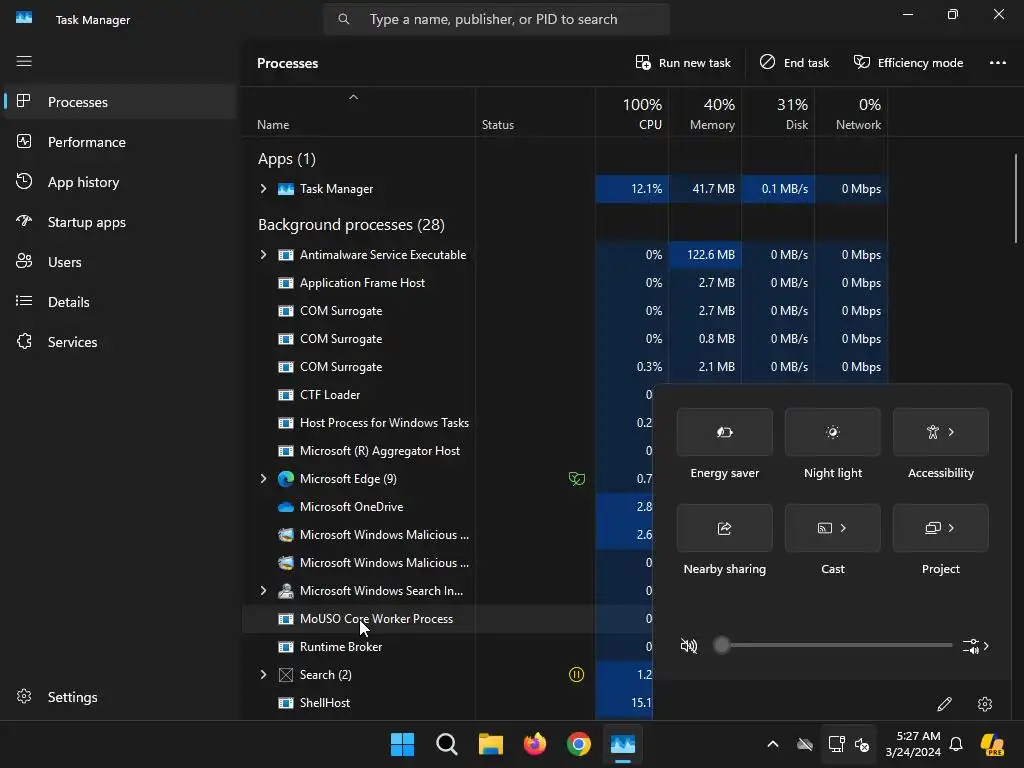Open the three-dot more options menu
This screenshot has height=768, width=1024.
pos(997,63)
